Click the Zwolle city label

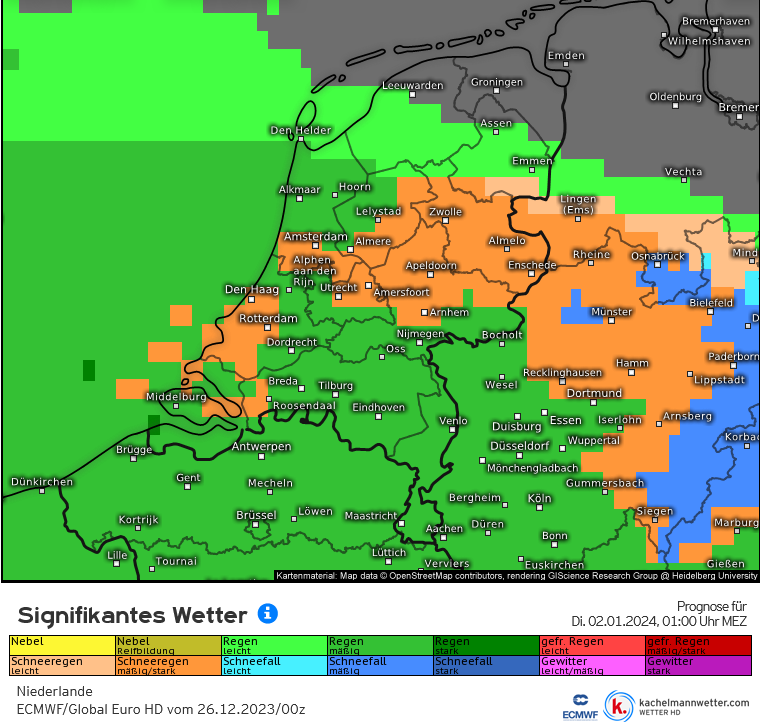445,212
